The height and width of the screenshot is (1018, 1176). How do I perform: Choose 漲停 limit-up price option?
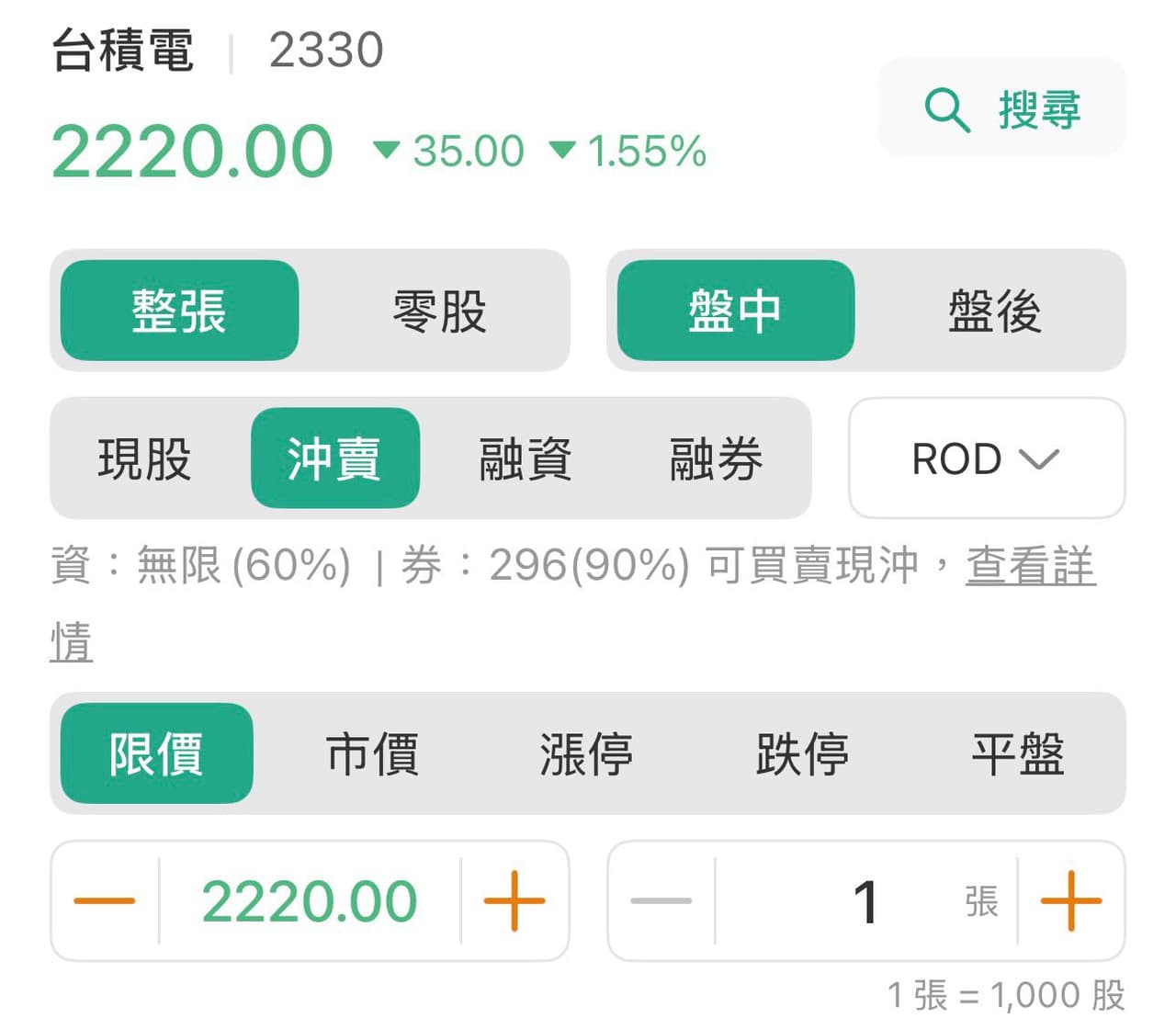[x=586, y=753]
